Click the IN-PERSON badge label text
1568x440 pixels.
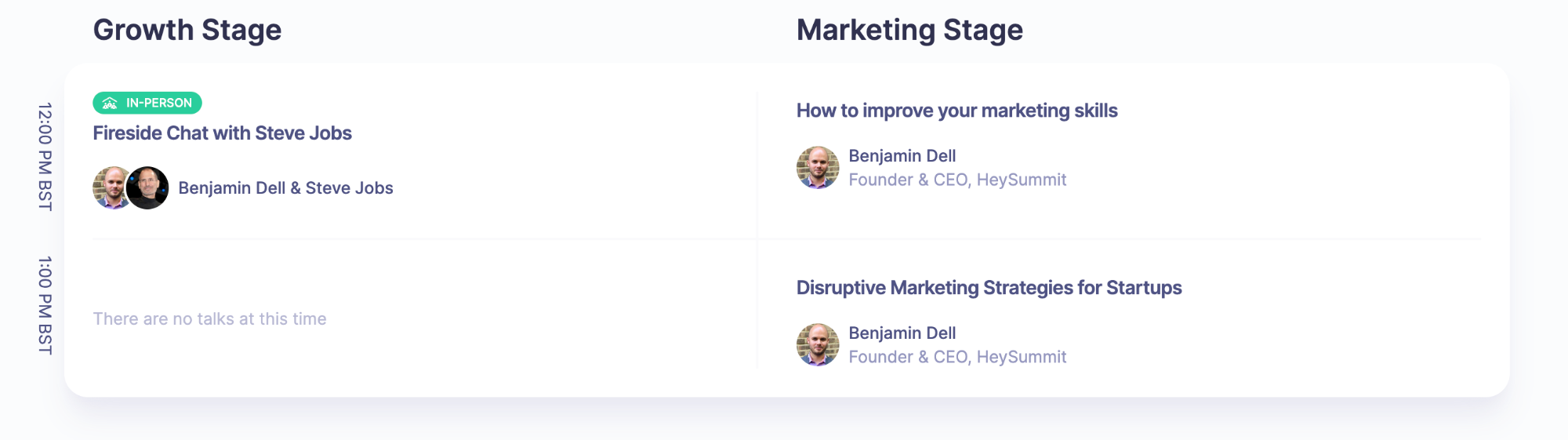(158, 103)
